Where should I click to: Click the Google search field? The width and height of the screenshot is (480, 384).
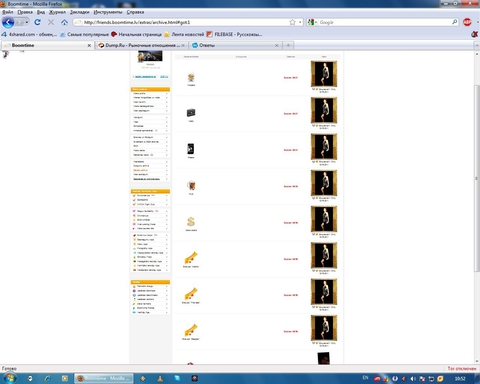click(x=384, y=22)
